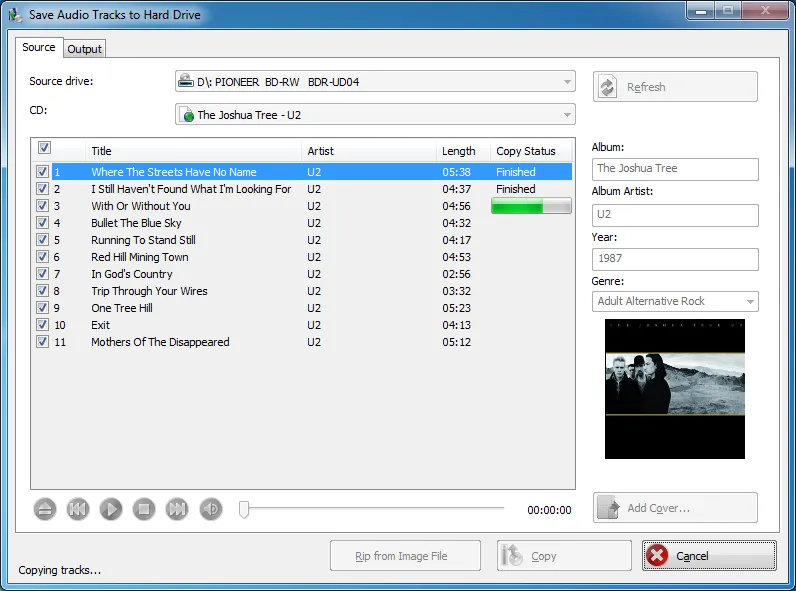Click the Album input field

675,169
